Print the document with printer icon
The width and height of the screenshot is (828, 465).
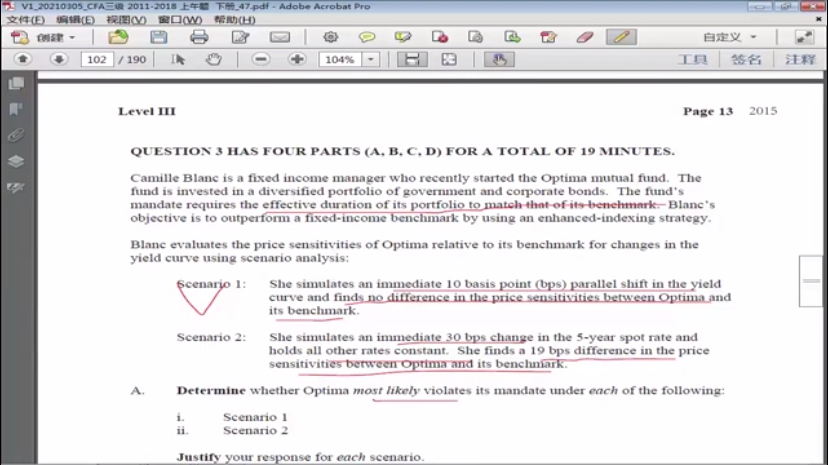(x=199, y=37)
